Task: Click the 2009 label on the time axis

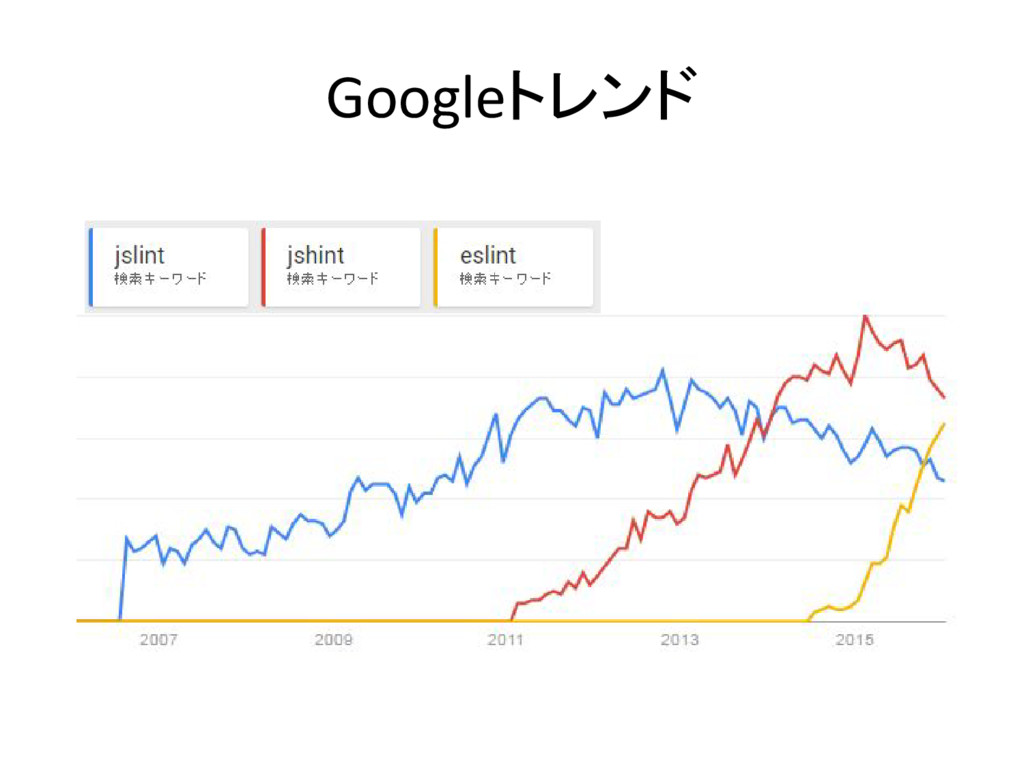Action: pos(333,640)
